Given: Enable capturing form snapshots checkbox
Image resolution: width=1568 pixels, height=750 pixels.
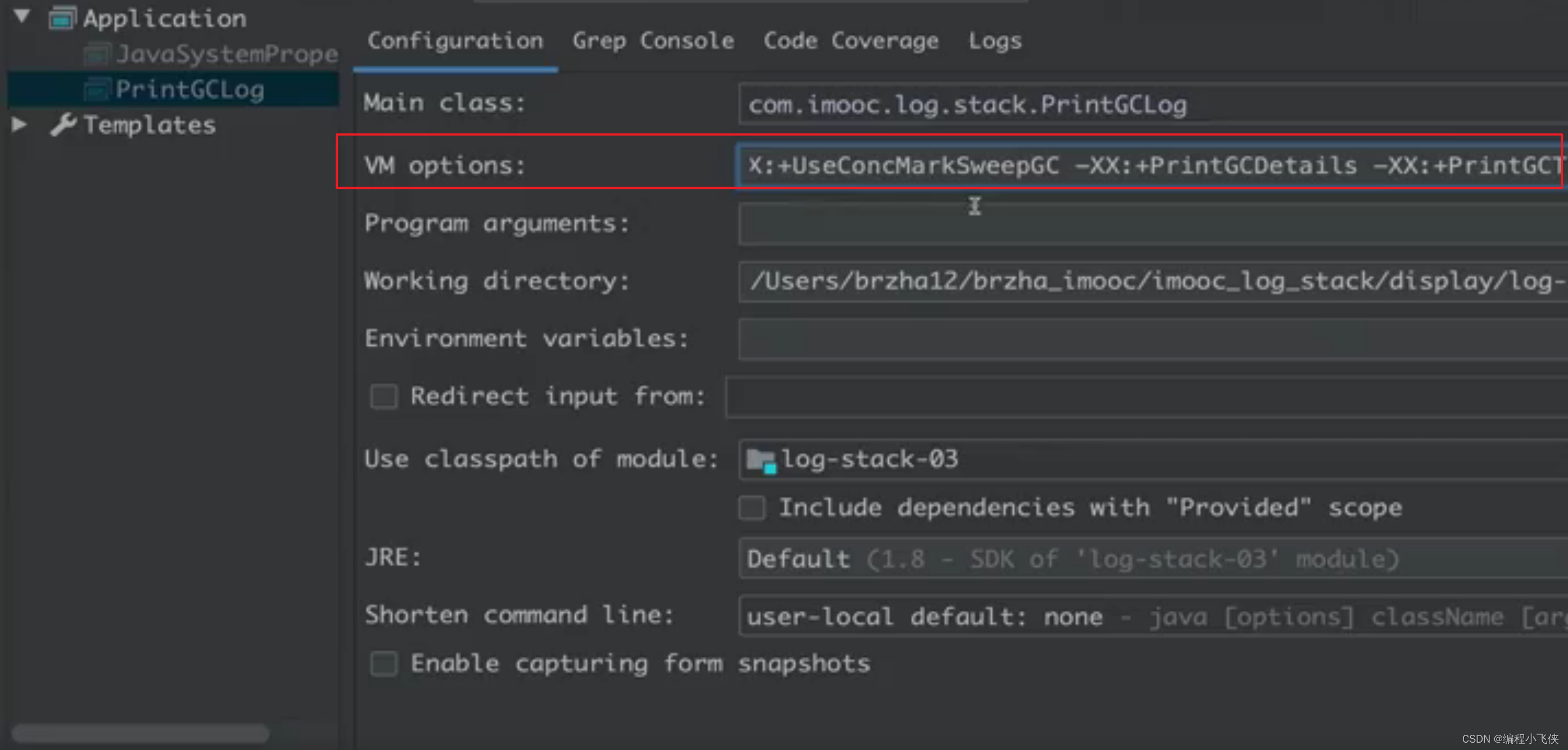Looking at the screenshot, I should point(384,663).
